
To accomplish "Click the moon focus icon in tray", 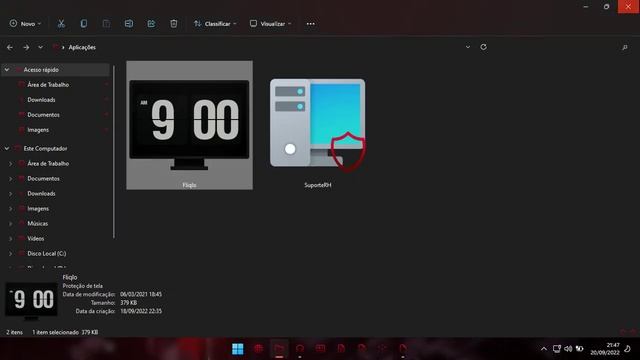I will (627, 349).
